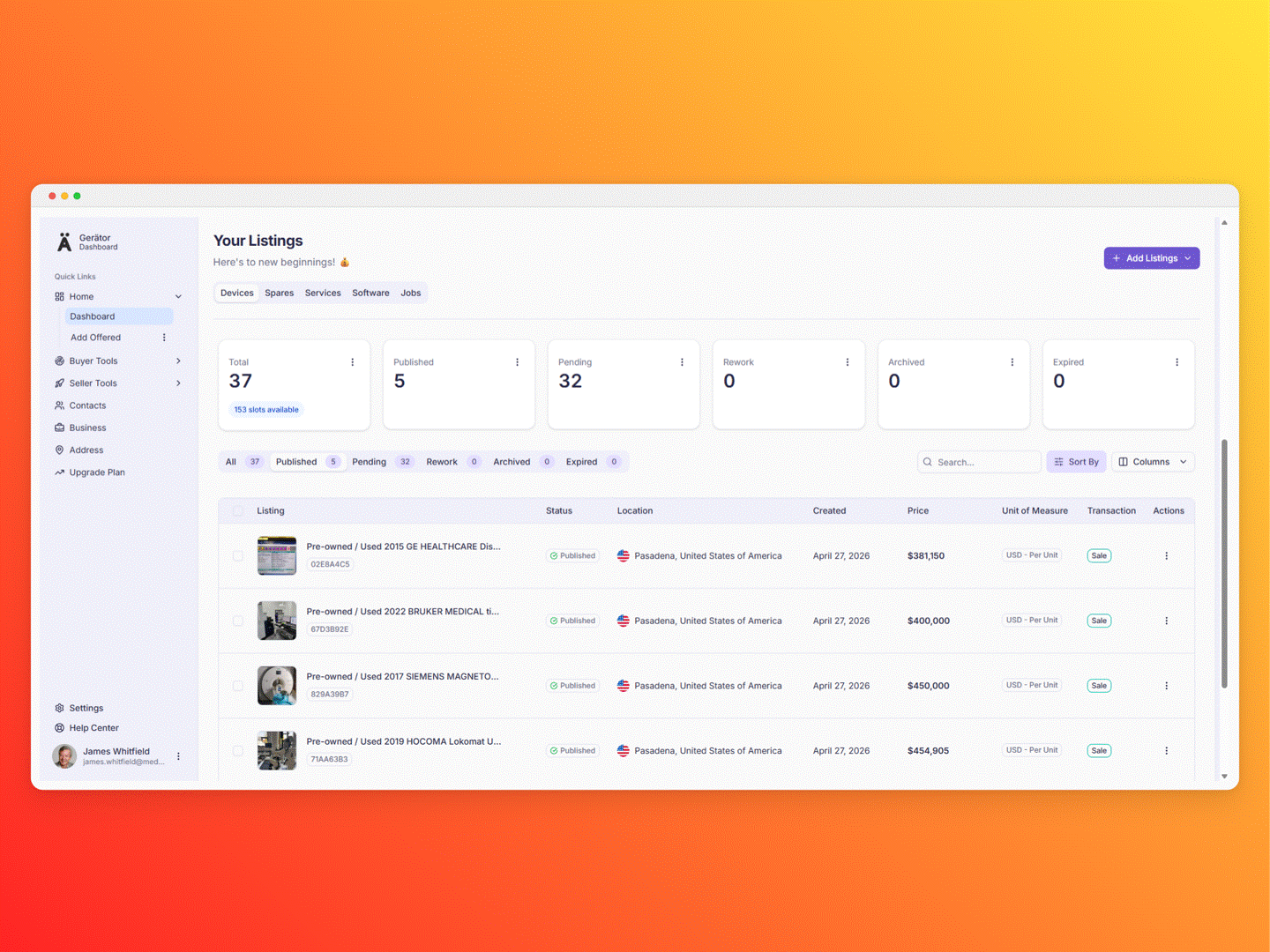Screen dimensions: 1270x952
Task: Click the Settings gear icon
Action: click(59, 708)
